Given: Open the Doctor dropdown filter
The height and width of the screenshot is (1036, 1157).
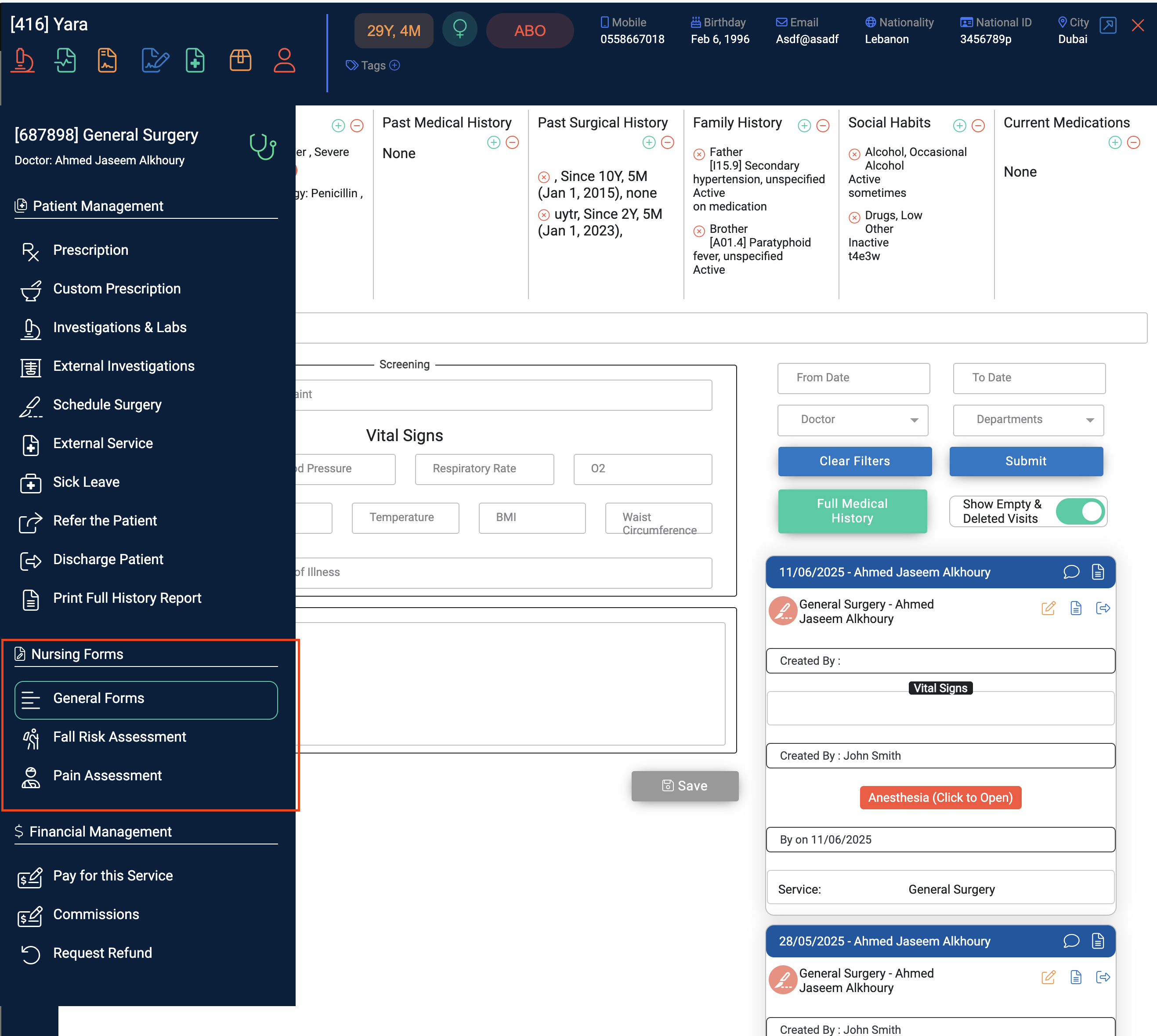Looking at the screenshot, I should [x=853, y=420].
